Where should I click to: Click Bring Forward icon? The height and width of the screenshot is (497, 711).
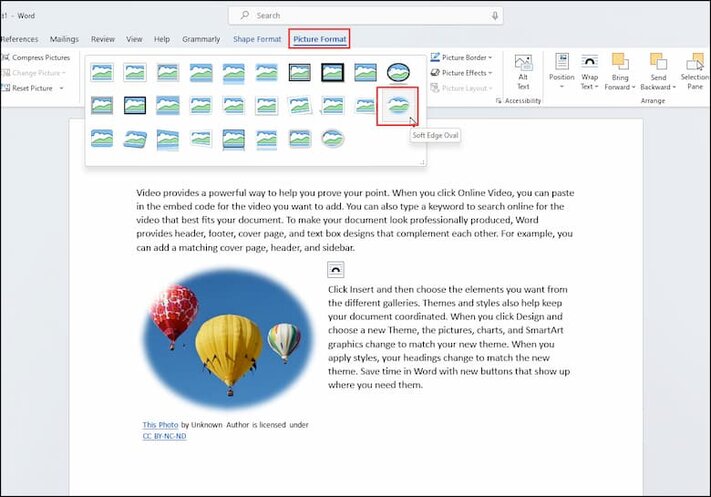point(619,62)
